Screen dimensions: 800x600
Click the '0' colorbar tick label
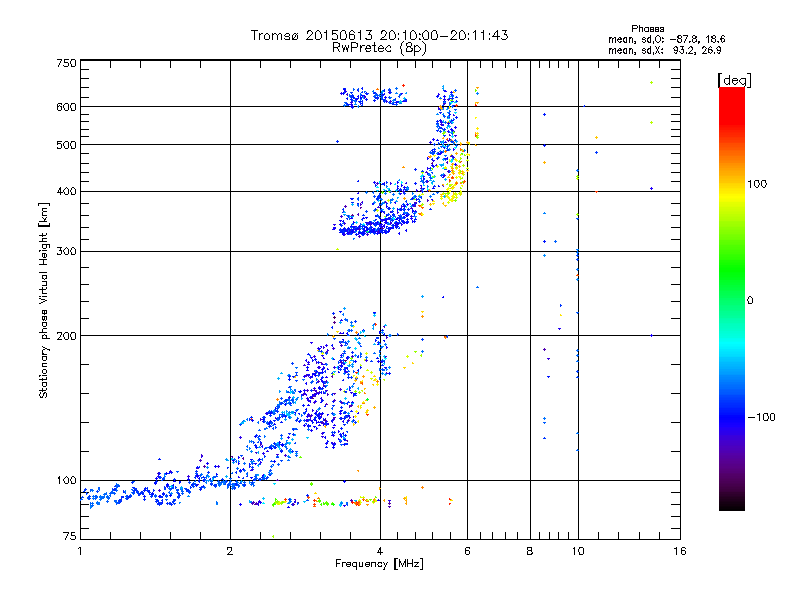(x=750, y=301)
